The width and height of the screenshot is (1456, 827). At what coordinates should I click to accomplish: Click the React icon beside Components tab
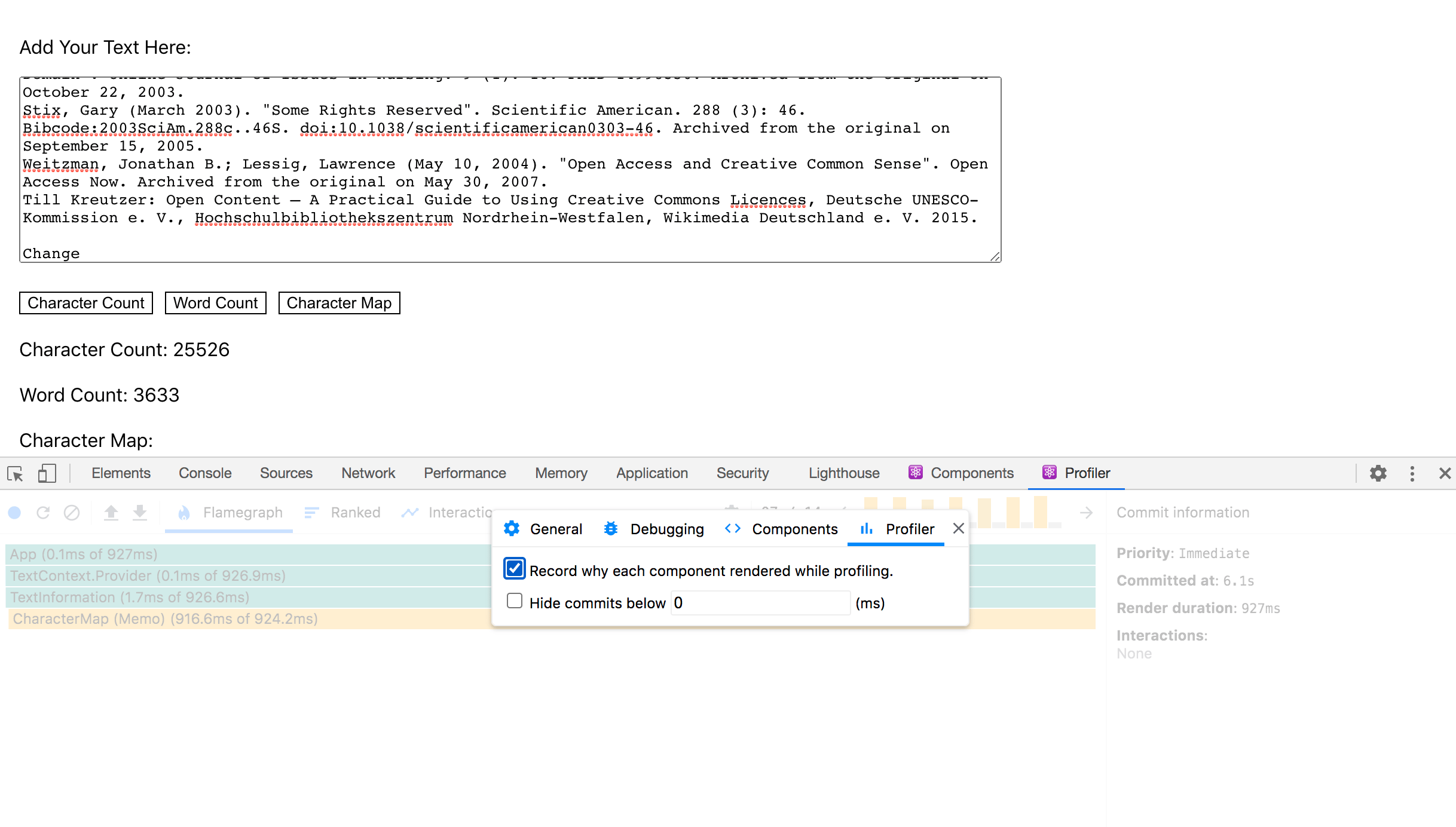(x=915, y=473)
